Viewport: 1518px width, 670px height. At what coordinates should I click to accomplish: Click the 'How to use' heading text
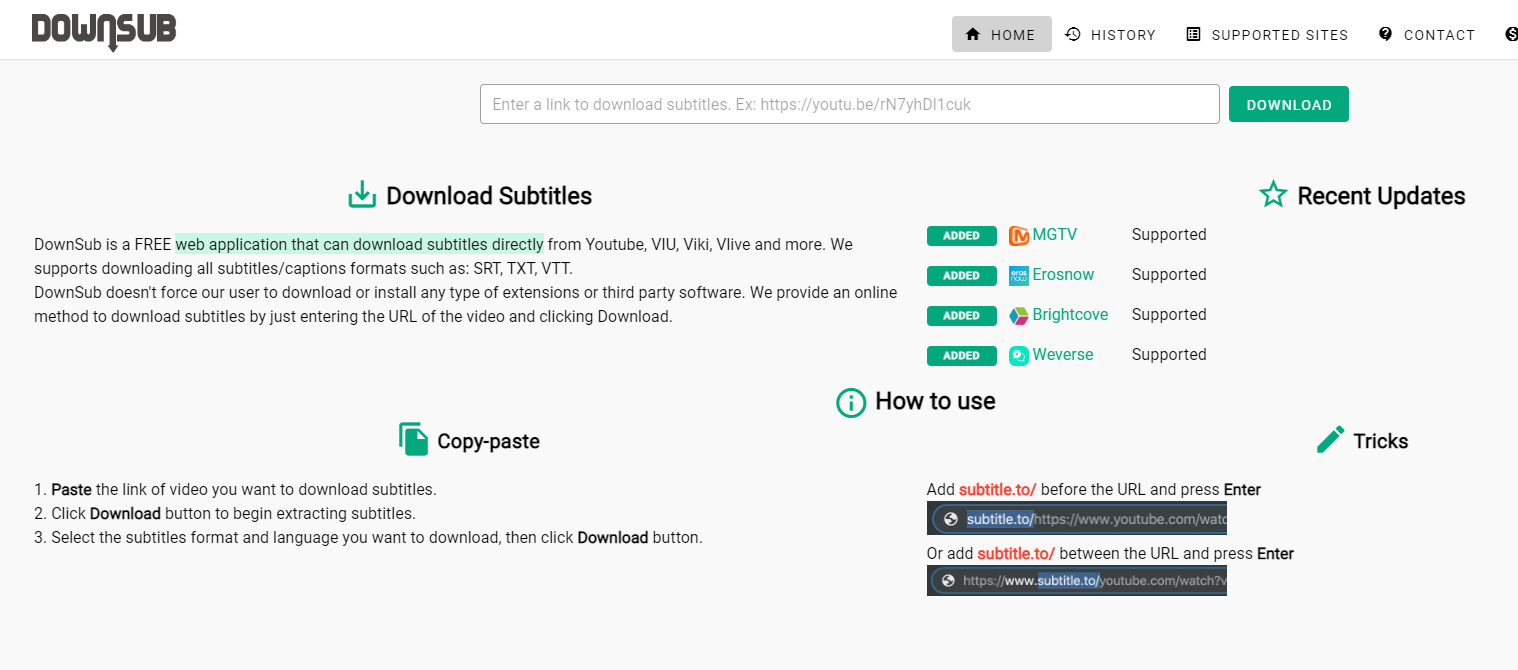[x=935, y=401]
